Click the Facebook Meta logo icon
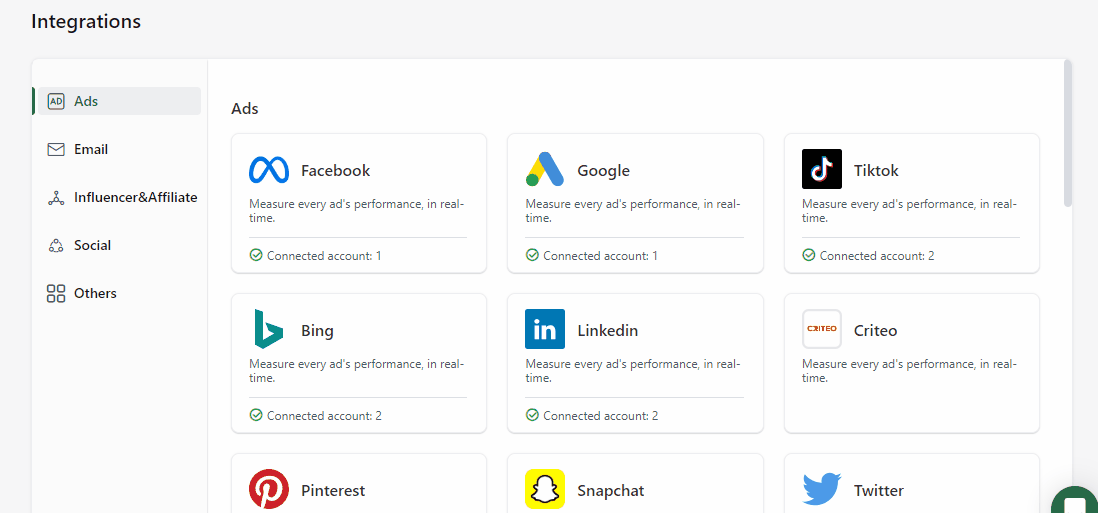The image size is (1098, 513). click(x=268, y=170)
